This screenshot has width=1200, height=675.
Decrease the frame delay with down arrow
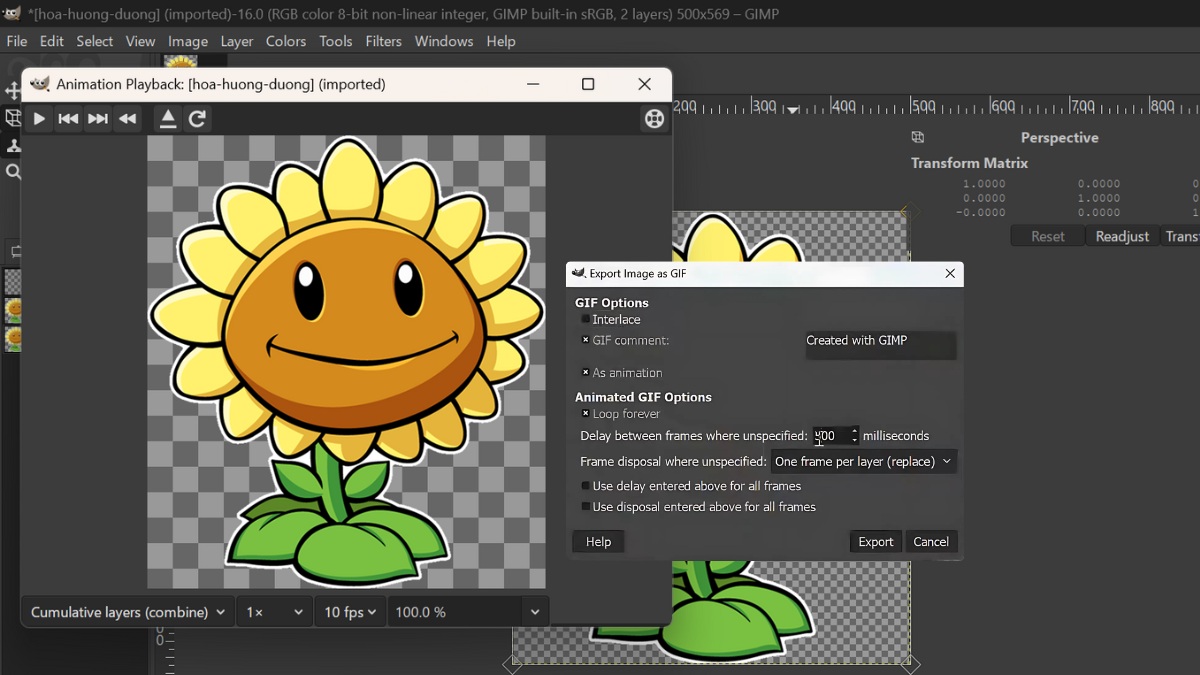pyautogui.click(x=854, y=441)
